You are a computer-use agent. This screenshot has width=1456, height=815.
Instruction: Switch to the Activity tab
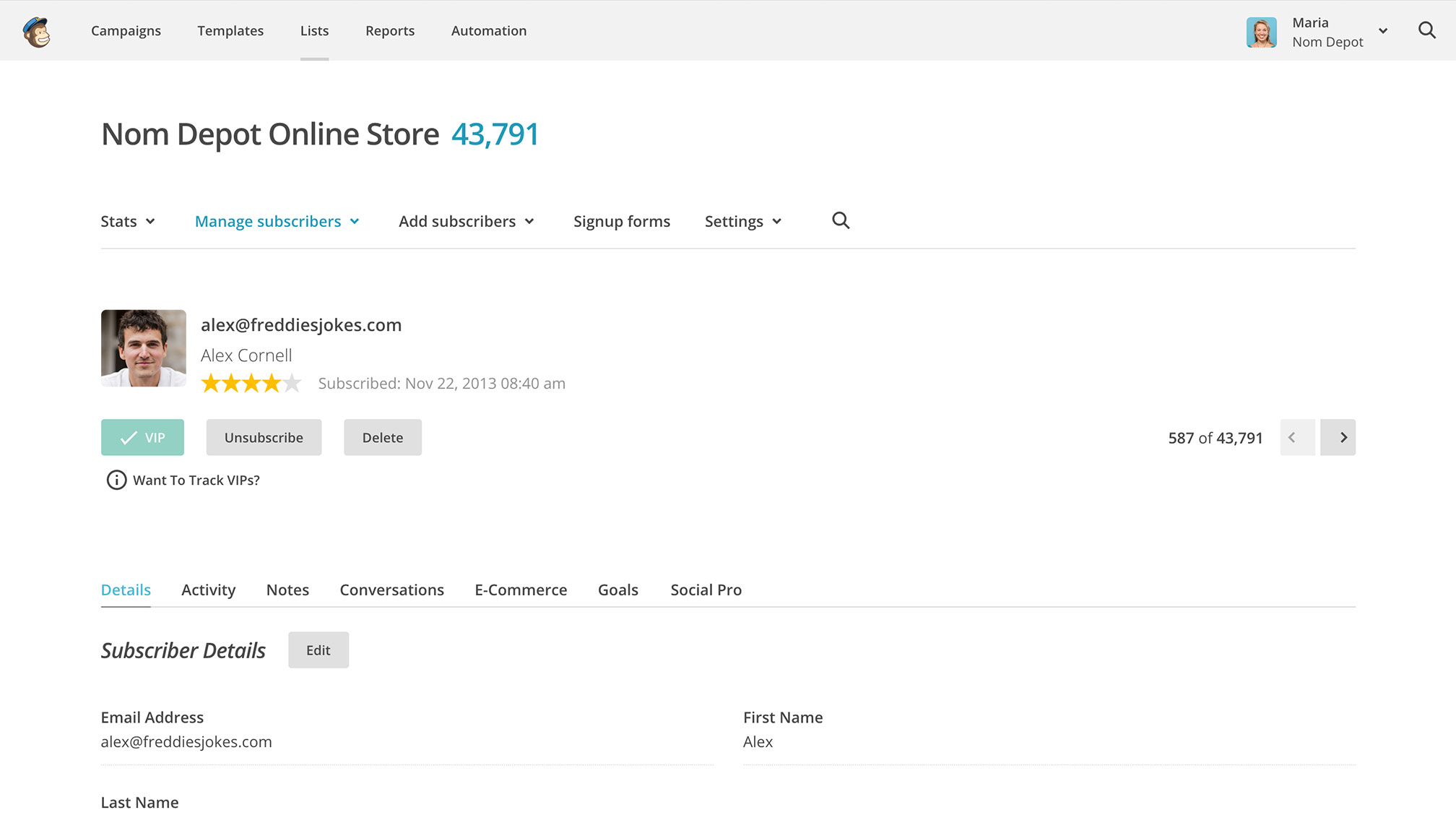click(x=208, y=590)
